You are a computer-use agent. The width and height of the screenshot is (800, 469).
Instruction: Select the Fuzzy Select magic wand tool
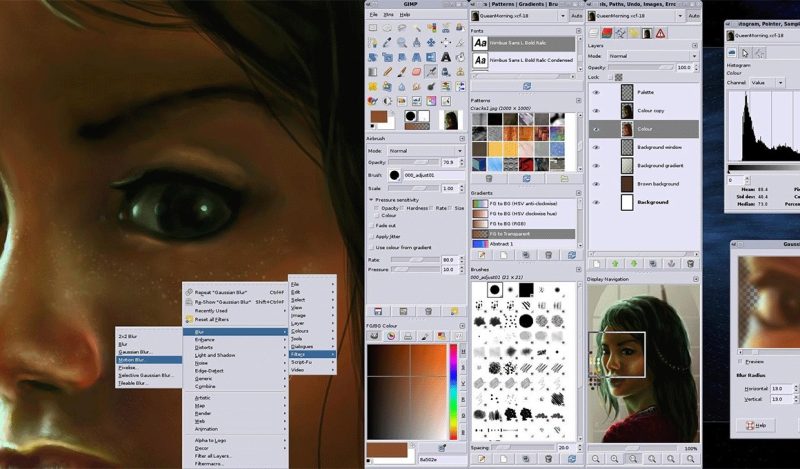click(417, 28)
